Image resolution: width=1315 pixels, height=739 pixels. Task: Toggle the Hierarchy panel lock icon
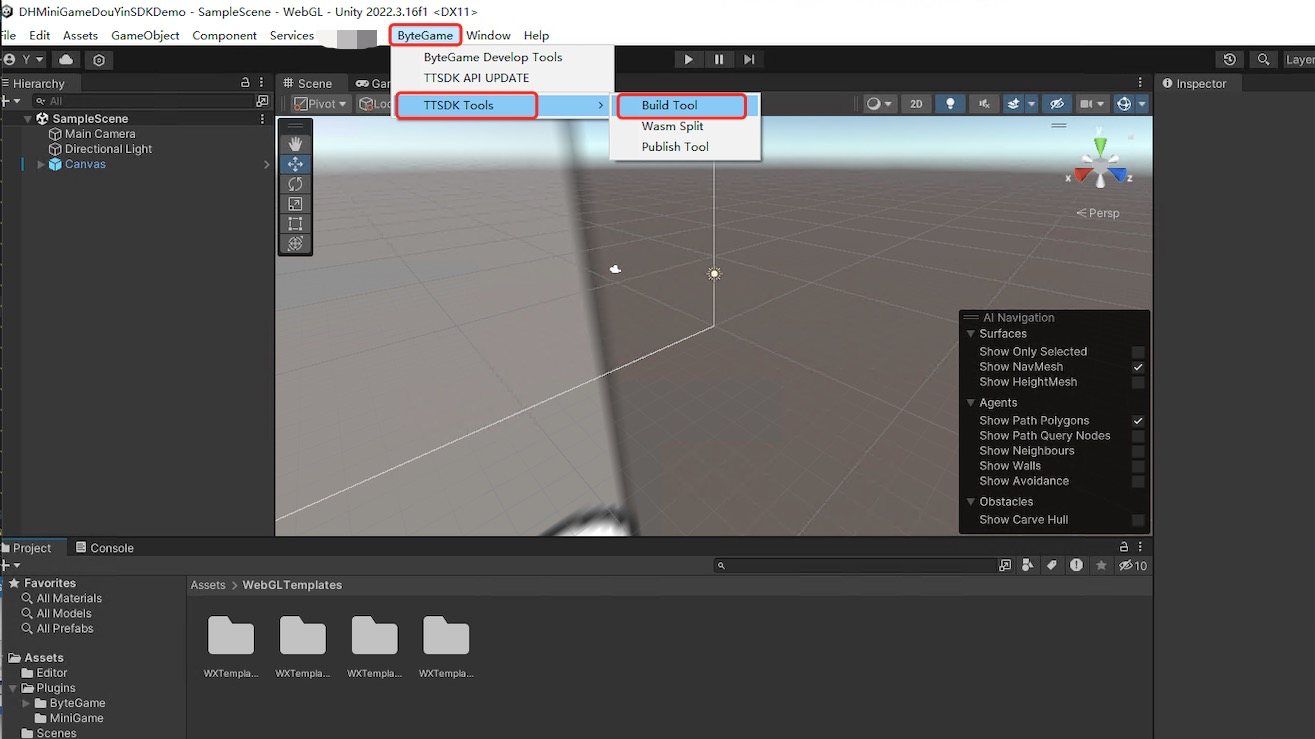click(245, 83)
